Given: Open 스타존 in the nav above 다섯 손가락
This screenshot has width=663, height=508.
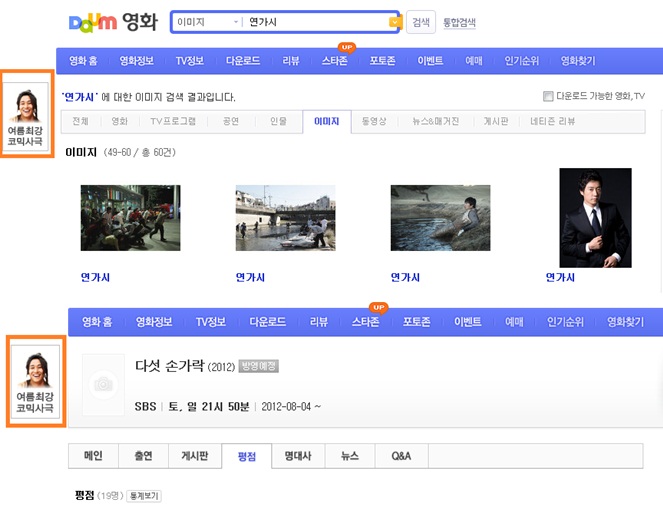Looking at the screenshot, I should [x=366, y=322].
